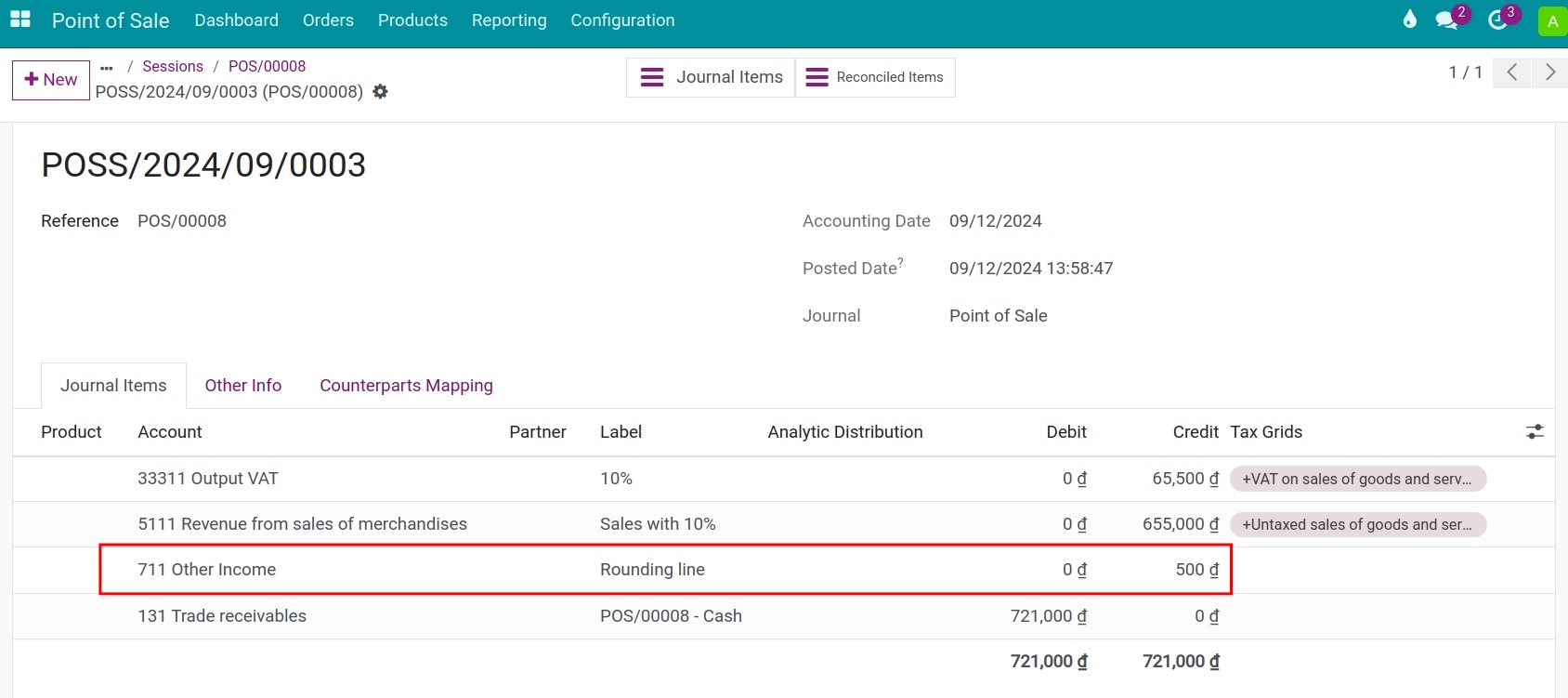The height and width of the screenshot is (698, 1568).
Task: Open the apps grid home menu
Action: tap(20, 20)
